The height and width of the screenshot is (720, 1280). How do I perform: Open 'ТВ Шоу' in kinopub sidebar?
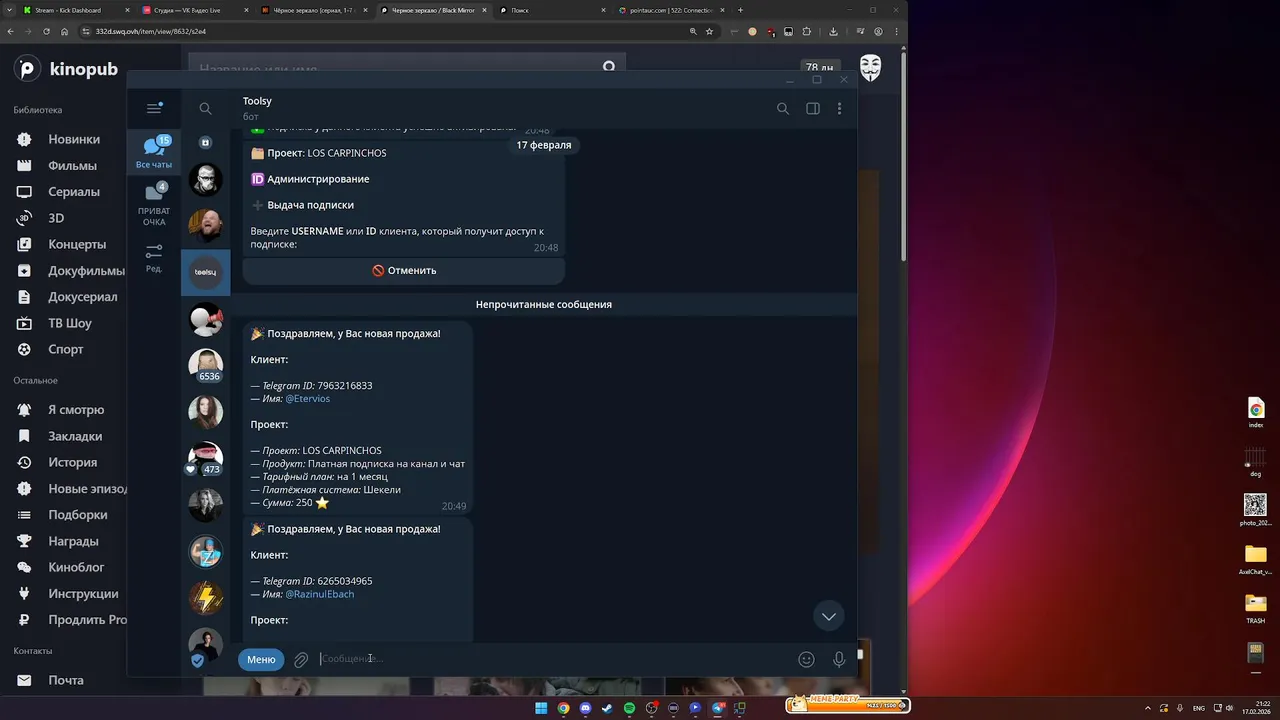(70, 323)
